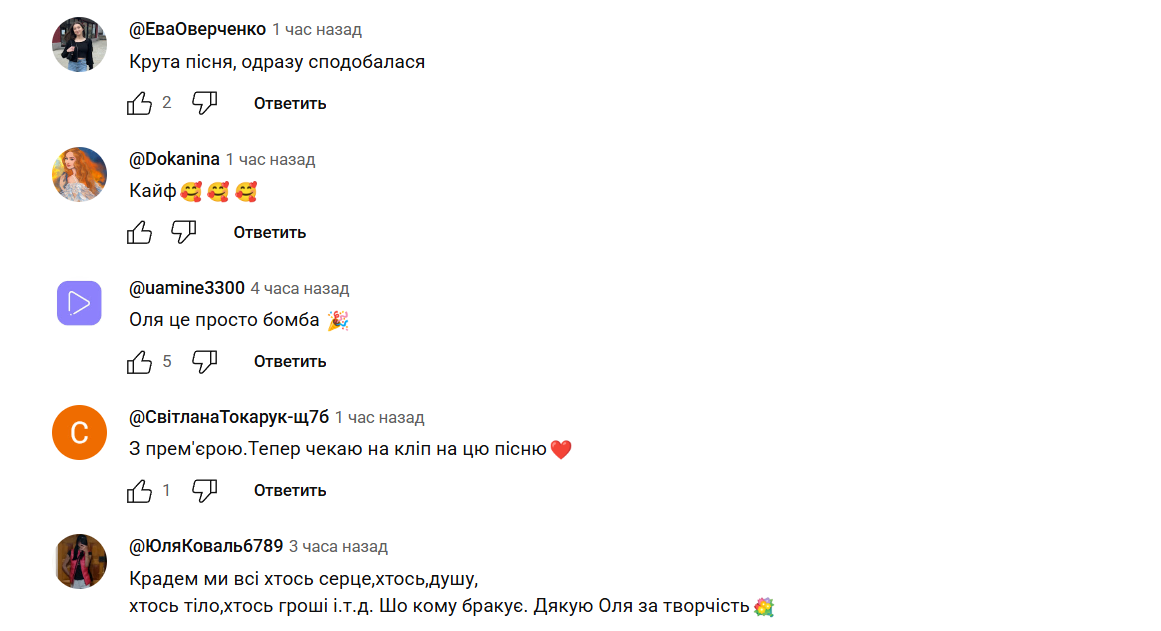Open the @ЕваОверченко channel link
The image size is (1161, 631).
point(197,30)
